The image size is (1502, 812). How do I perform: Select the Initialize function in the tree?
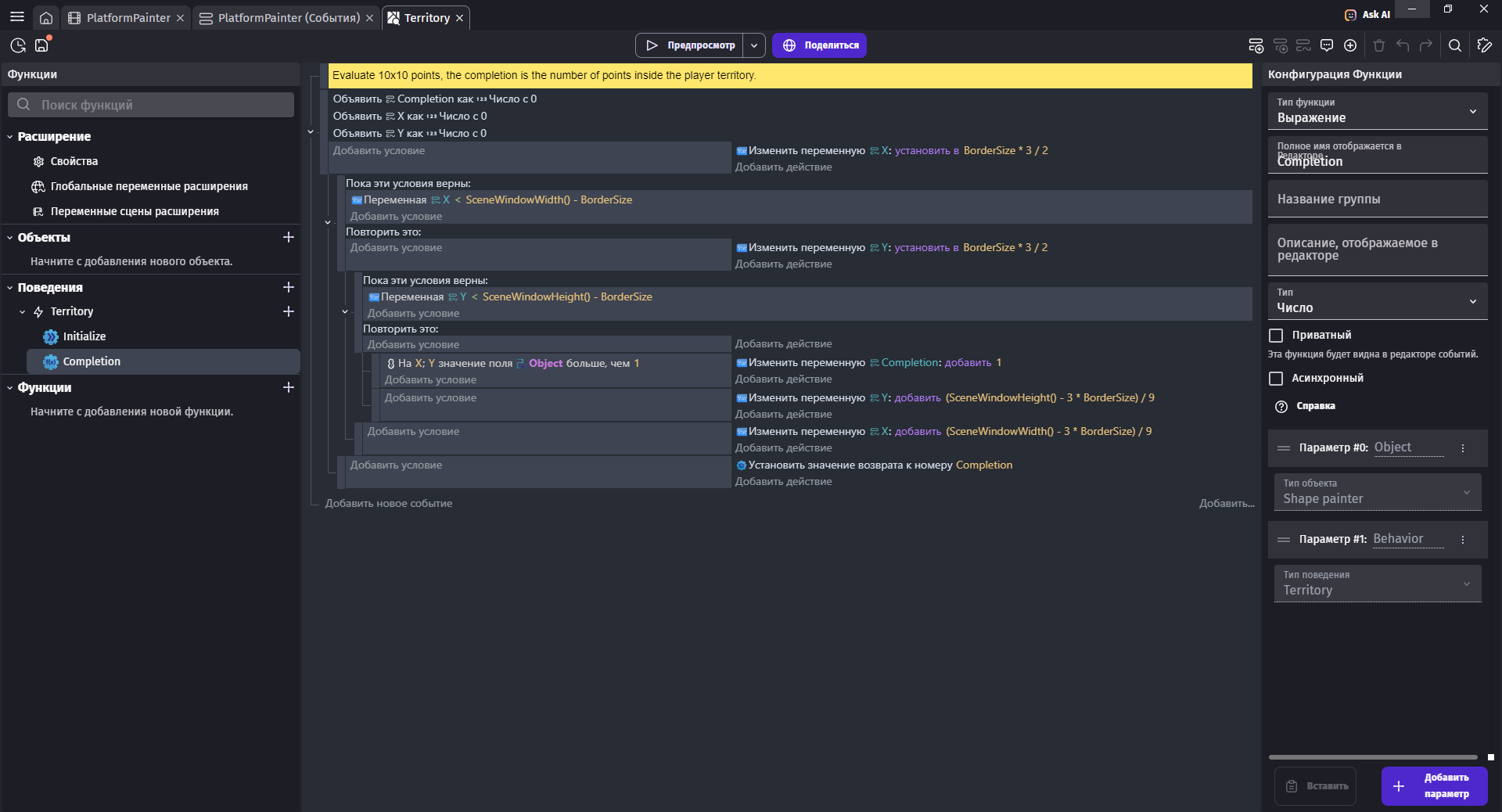pyautogui.click(x=84, y=336)
